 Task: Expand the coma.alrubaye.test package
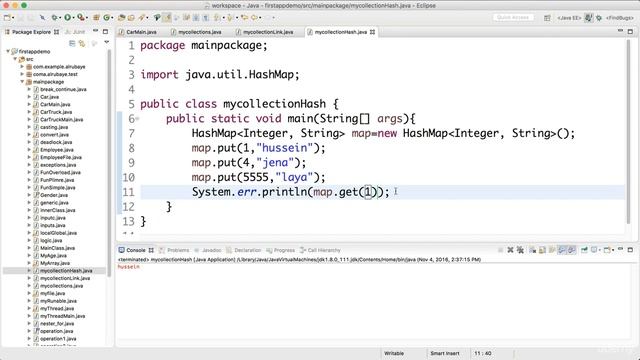tap(22, 74)
